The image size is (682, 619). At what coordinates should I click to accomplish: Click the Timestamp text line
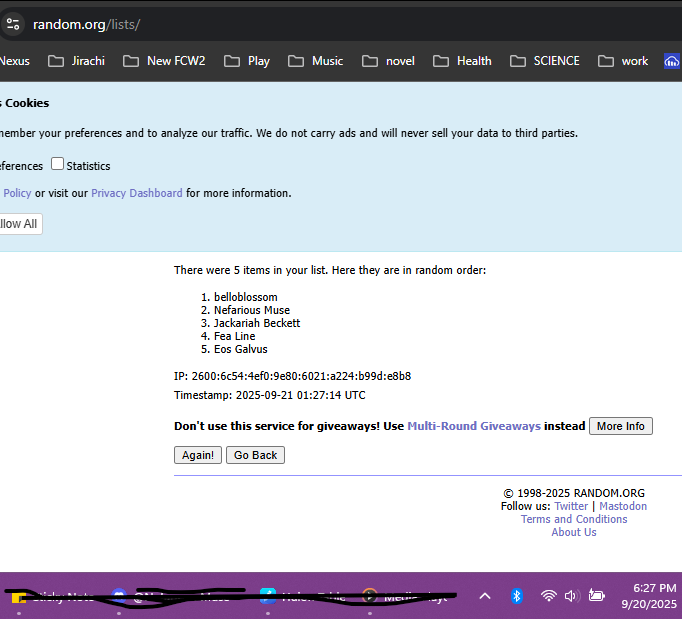click(270, 395)
